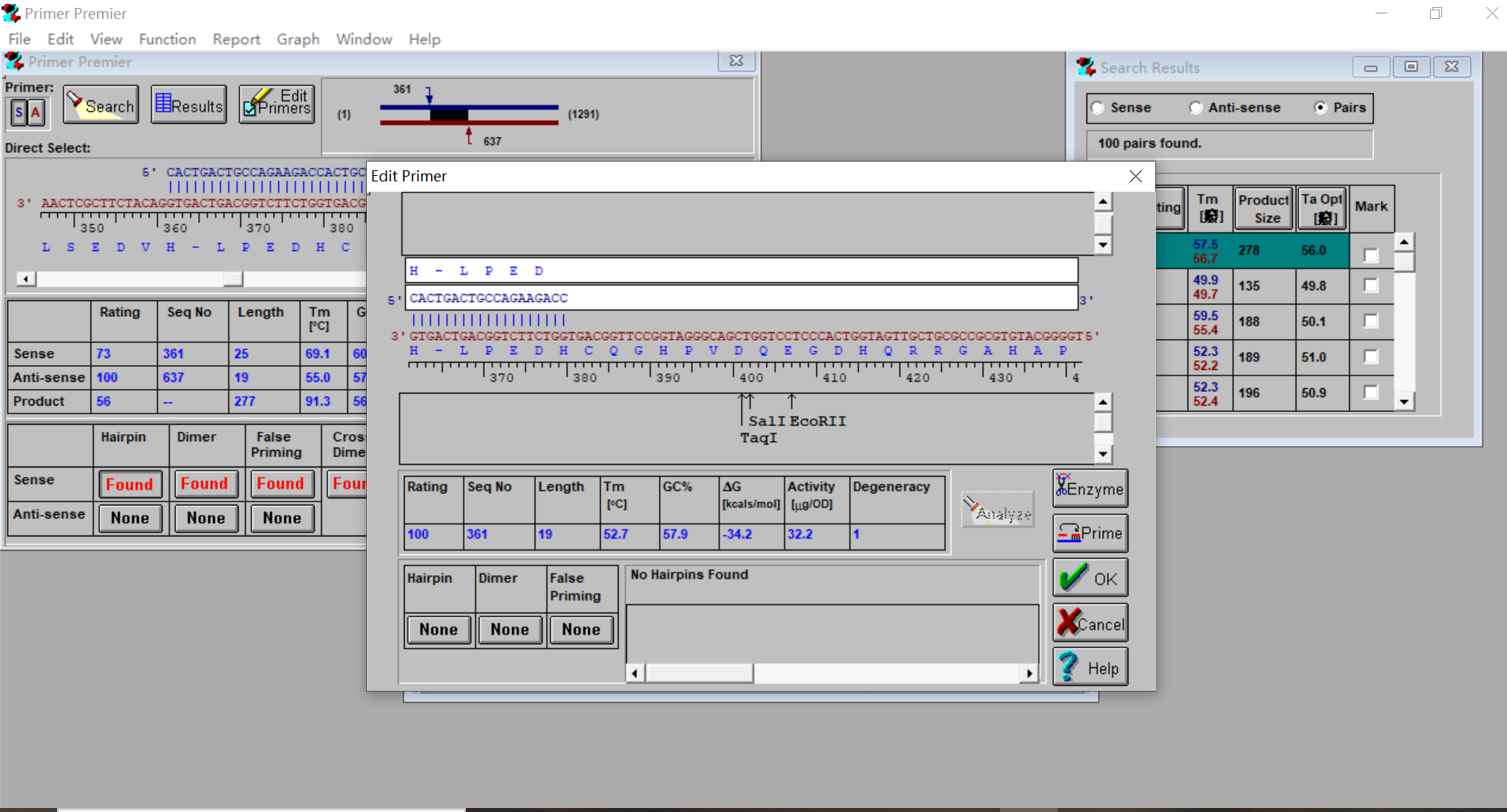The height and width of the screenshot is (812, 1507).
Task: Click the Prime button with primer icon
Action: [x=1089, y=533]
